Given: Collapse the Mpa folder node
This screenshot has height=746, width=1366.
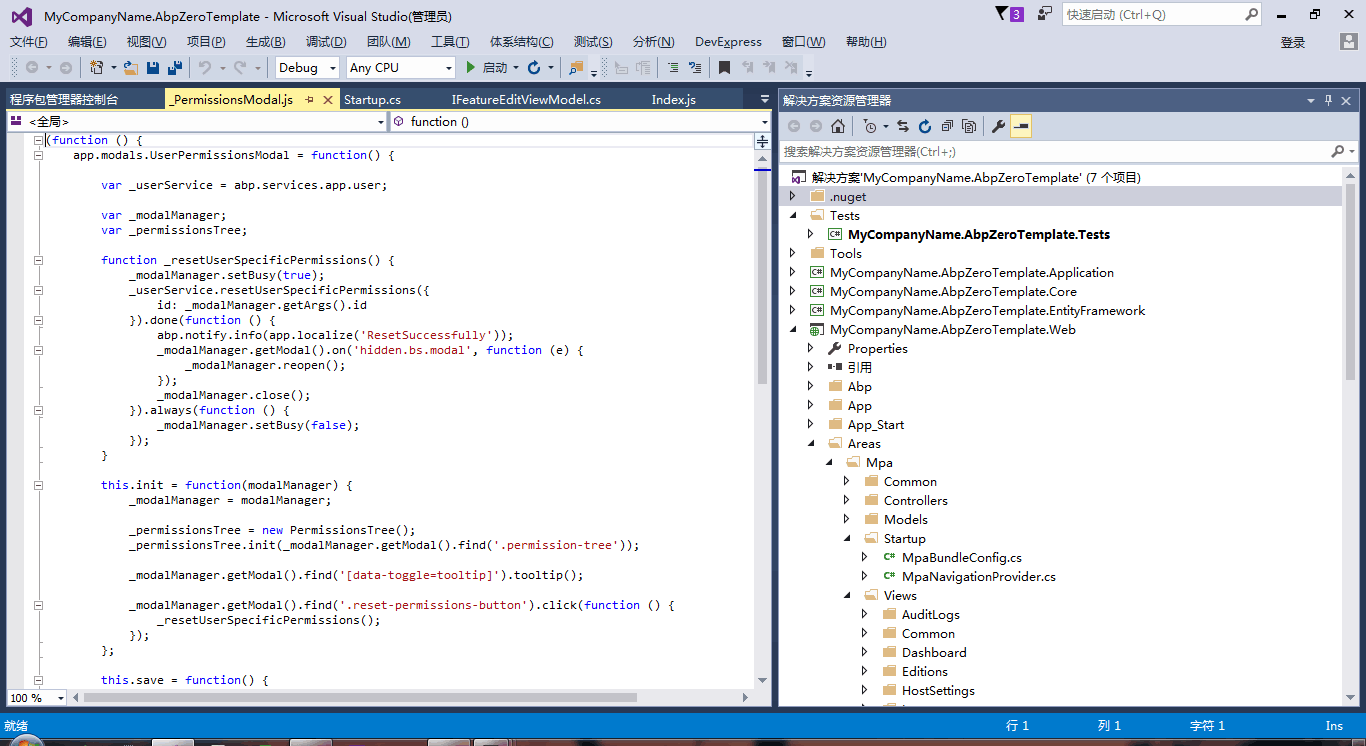Looking at the screenshot, I should (x=829, y=463).
